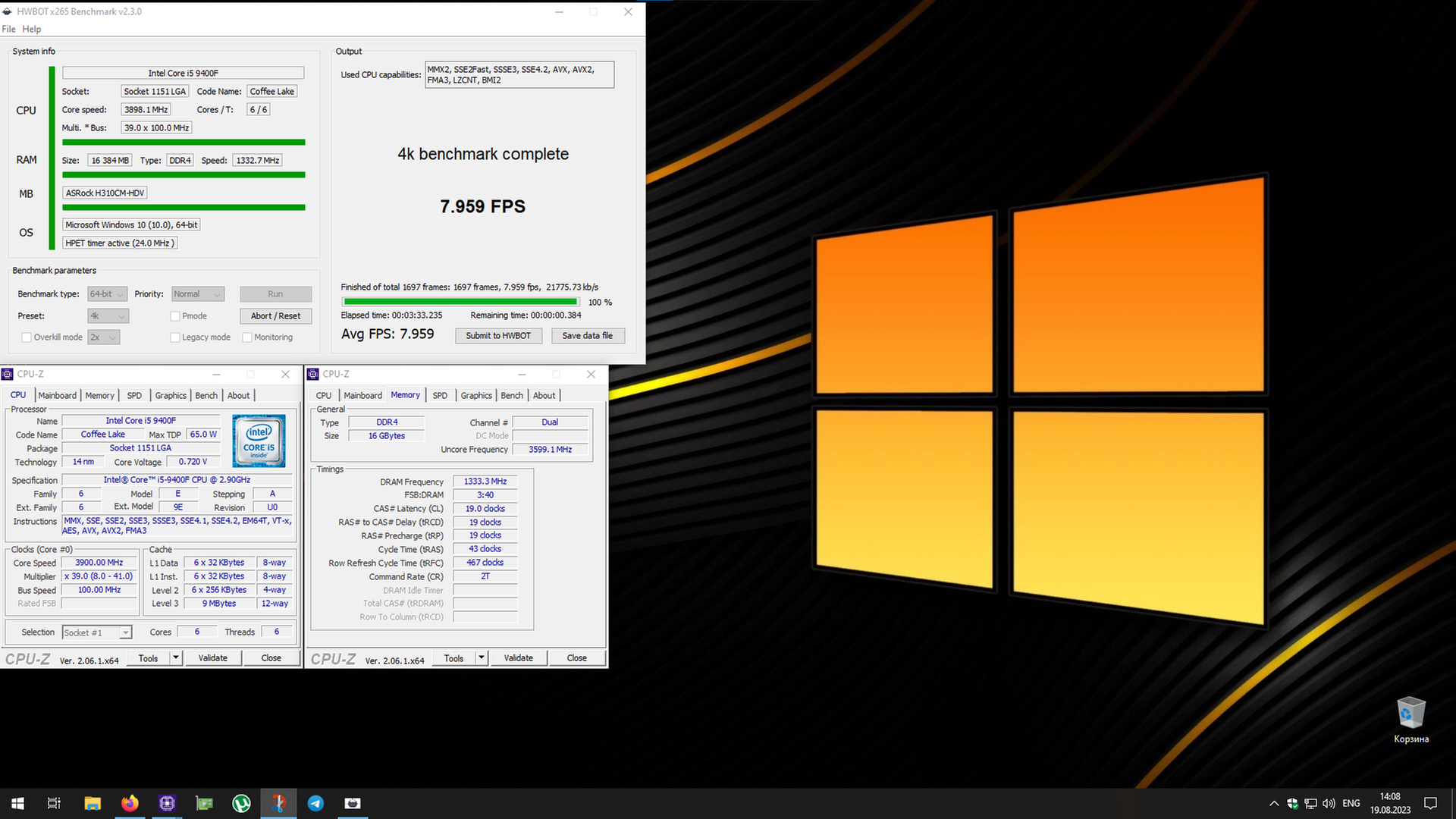Toggle the Monitoring checkbox
The width and height of the screenshot is (1456, 819).
tap(247, 337)
